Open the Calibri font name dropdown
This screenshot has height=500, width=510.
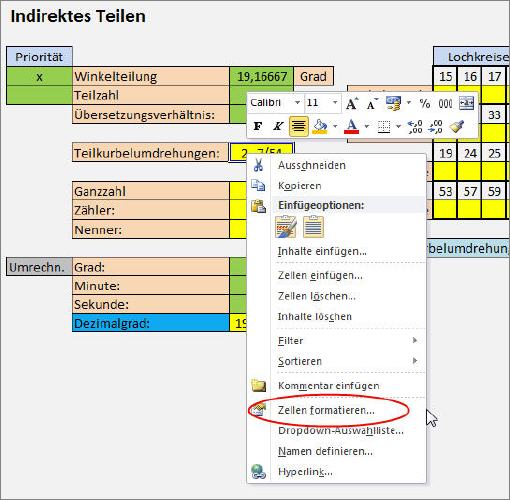(297, 103)
